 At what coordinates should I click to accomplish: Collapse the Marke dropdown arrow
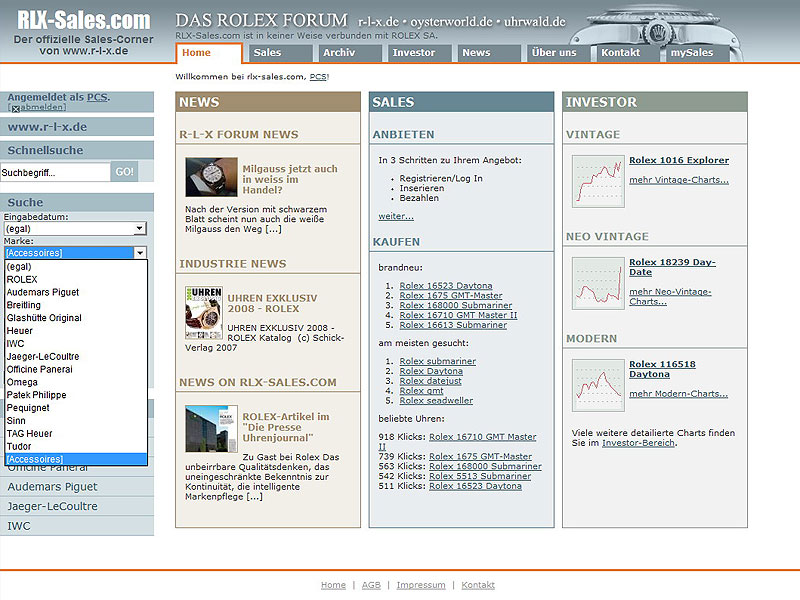point(140,253)
